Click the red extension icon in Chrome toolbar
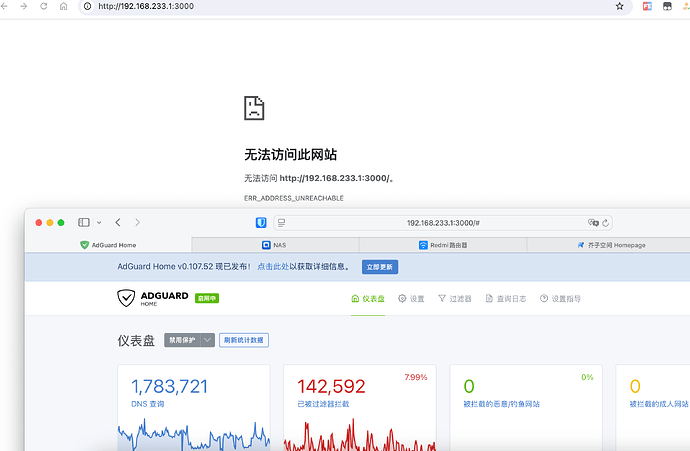The width and height of the screenshot is (690, 451). [x=647, y=6]
